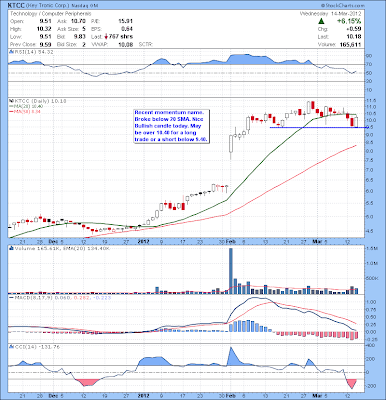
Task: Click the Ask 10.70 value
Action: click(x=78, y=21)
